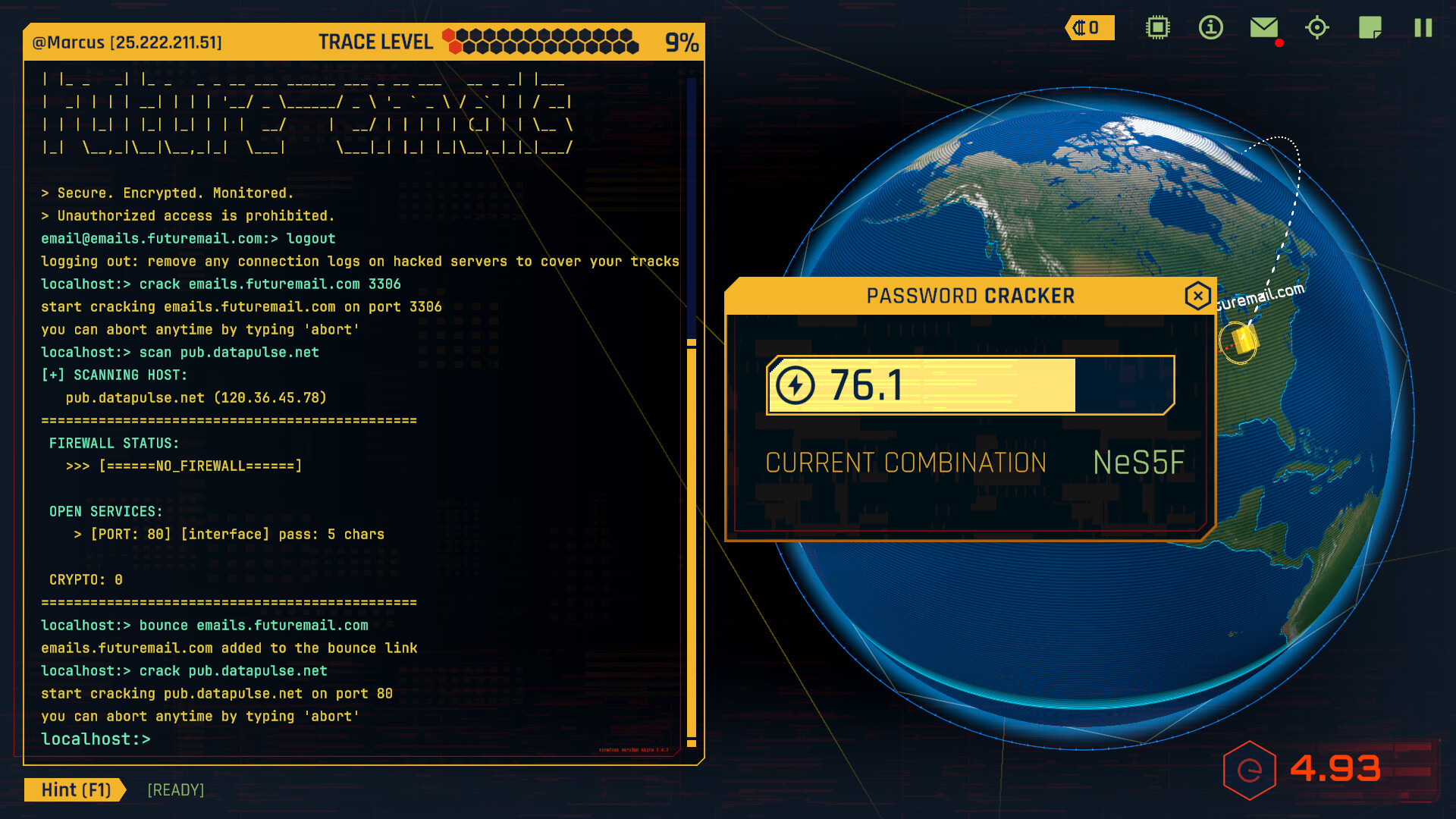Click the crypto currency counter showing 0

(1090, 27)
